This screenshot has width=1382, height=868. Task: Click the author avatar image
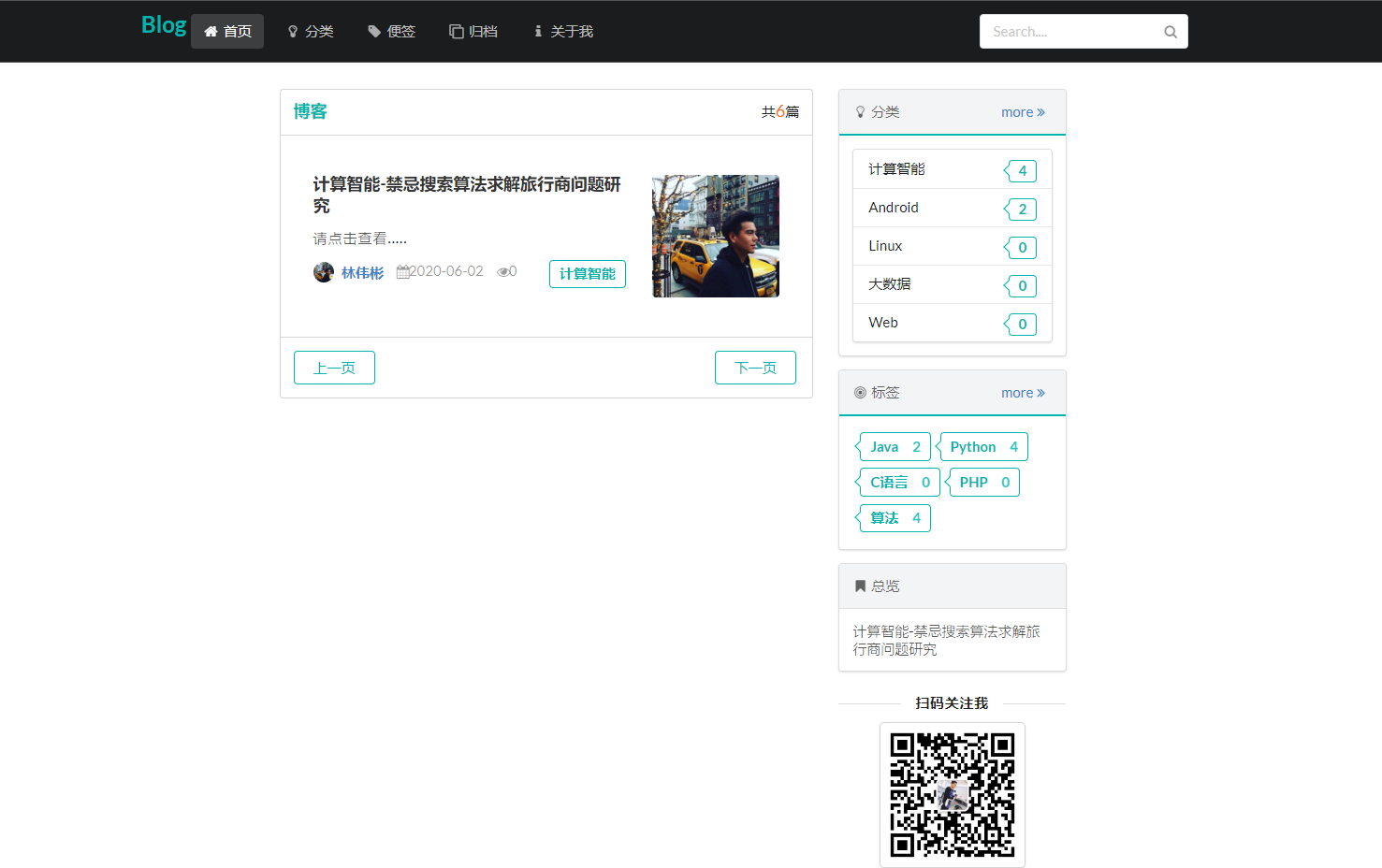(x=324, y=272)
